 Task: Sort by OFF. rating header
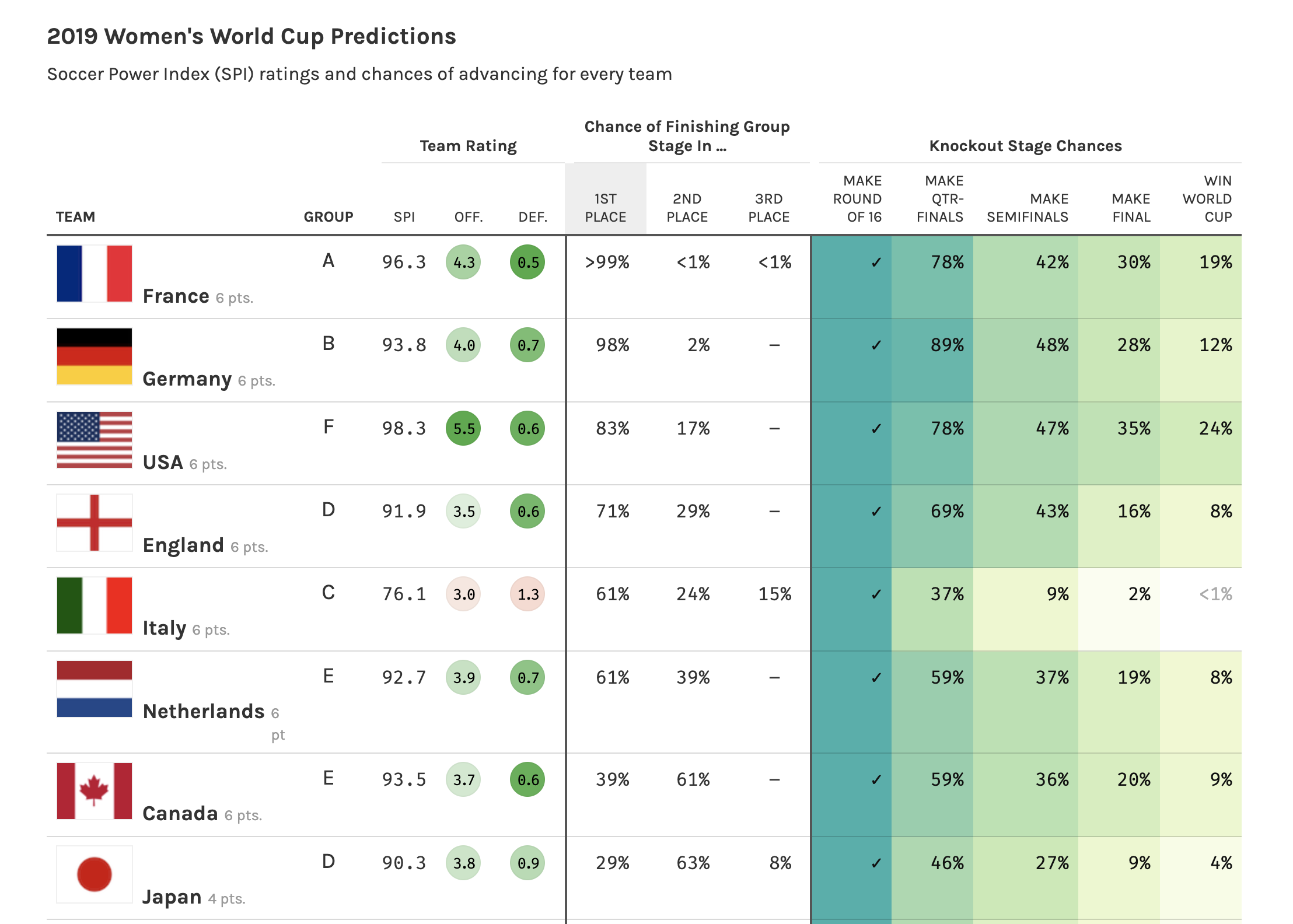[x=469, y=217]
